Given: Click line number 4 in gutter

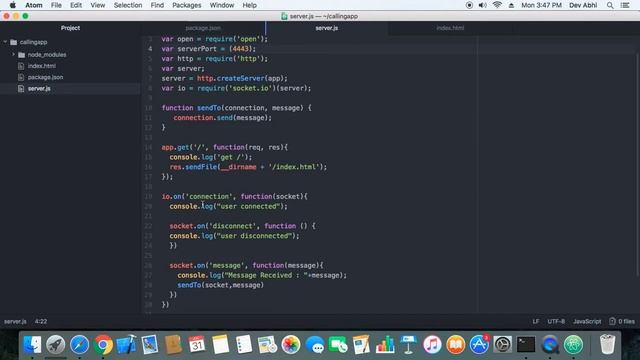Looking at the screenshot, I should tap(150, 49).
